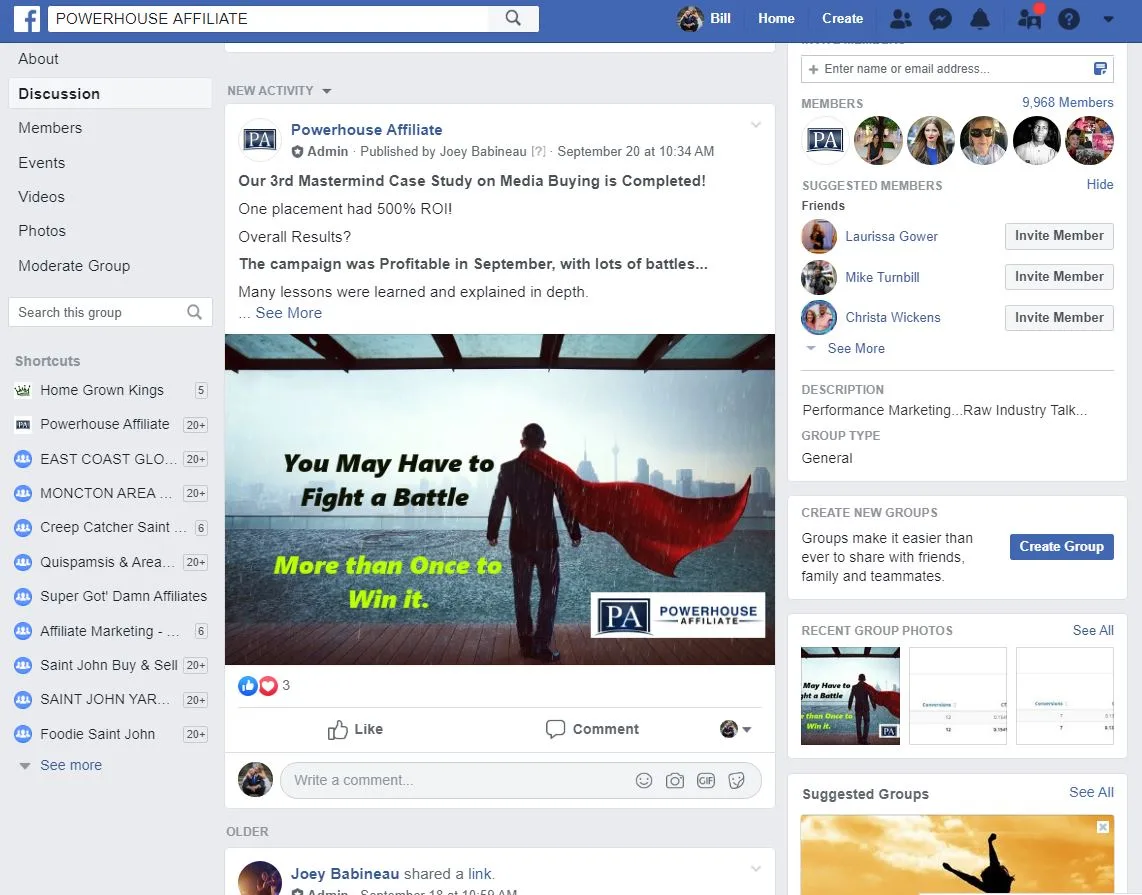Open Moderate Group
This screenshot has height=895, width=1142.
tap(74, 266)
